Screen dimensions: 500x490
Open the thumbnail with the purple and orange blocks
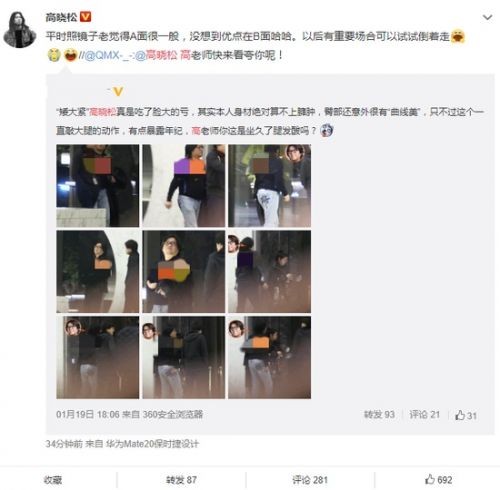[x=184, y=186]
